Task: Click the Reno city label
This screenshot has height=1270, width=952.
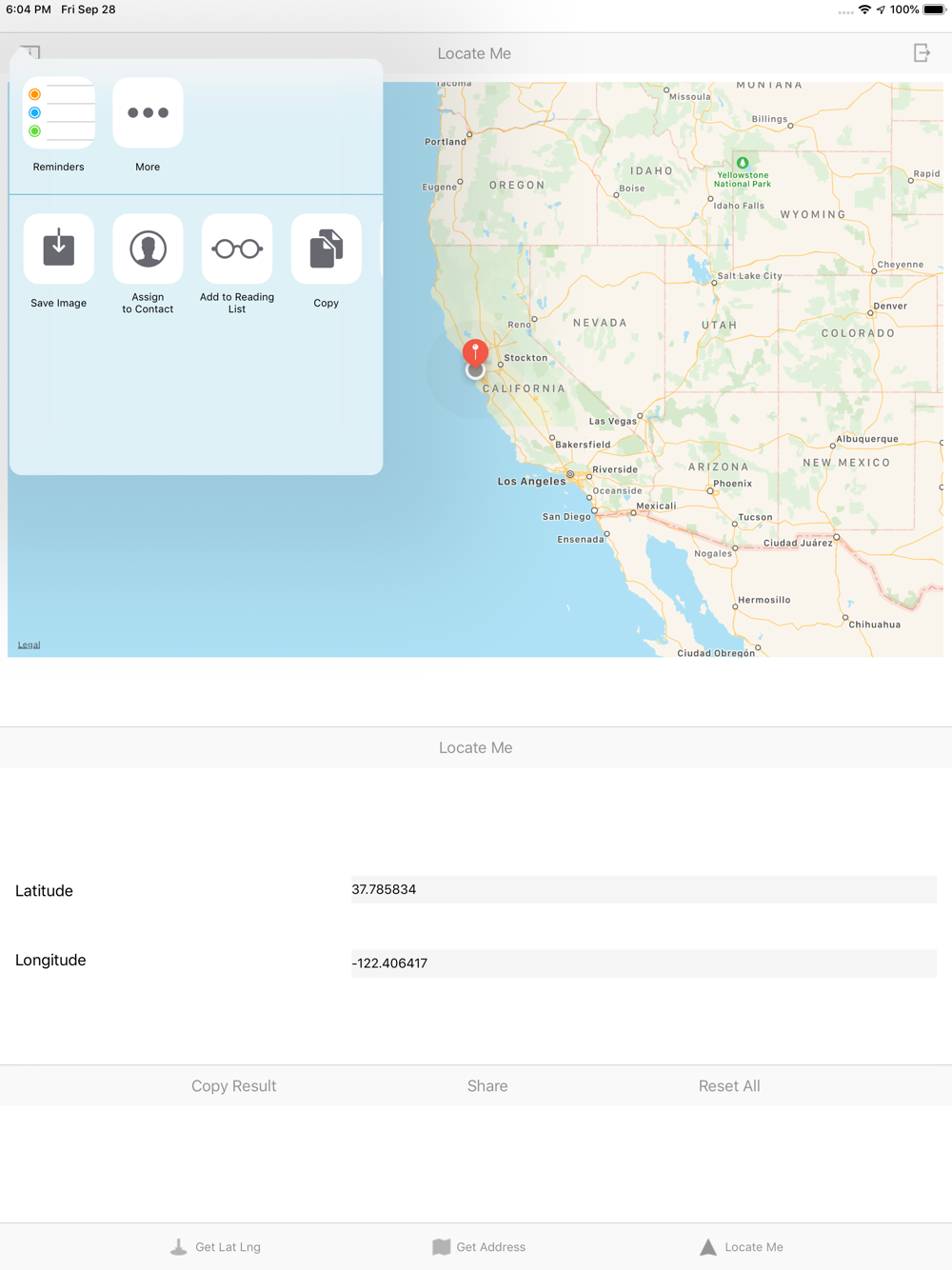Action: click(520, 325)
